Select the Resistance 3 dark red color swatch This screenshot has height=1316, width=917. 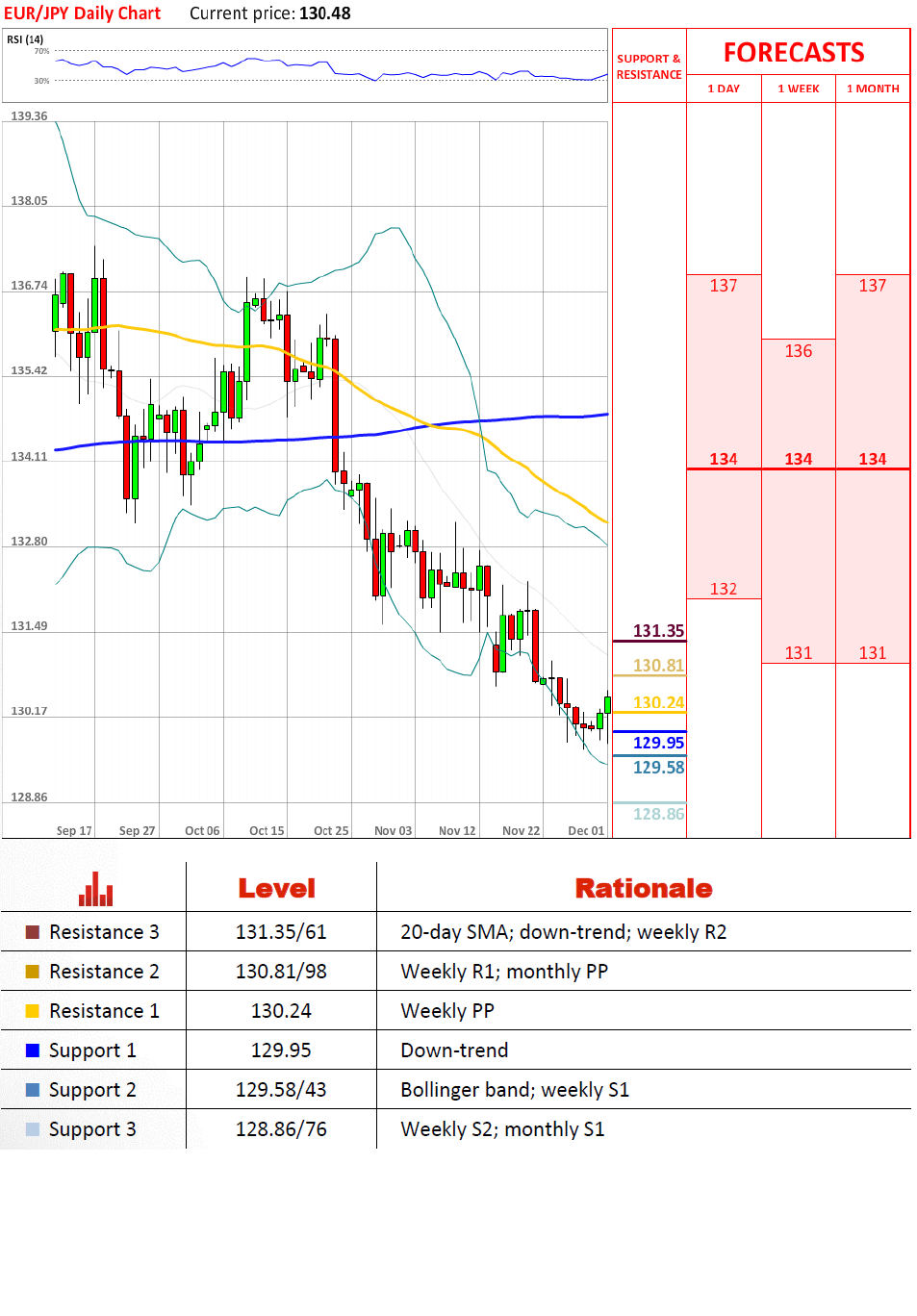pyautogui.click(x=33, y=932)
